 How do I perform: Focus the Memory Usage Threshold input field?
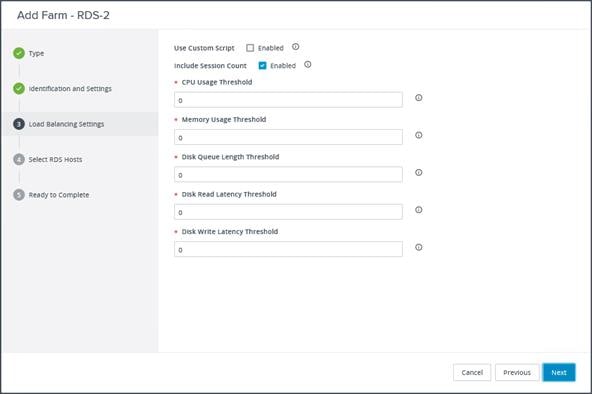point(288,137)
